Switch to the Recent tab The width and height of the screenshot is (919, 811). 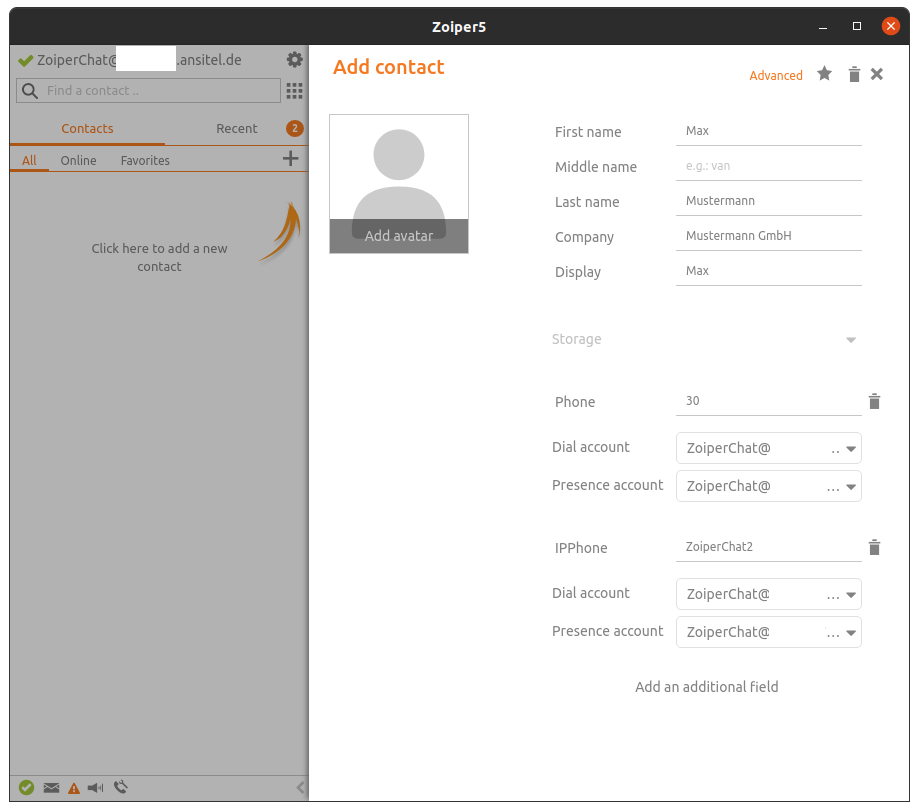coord(237,129)
